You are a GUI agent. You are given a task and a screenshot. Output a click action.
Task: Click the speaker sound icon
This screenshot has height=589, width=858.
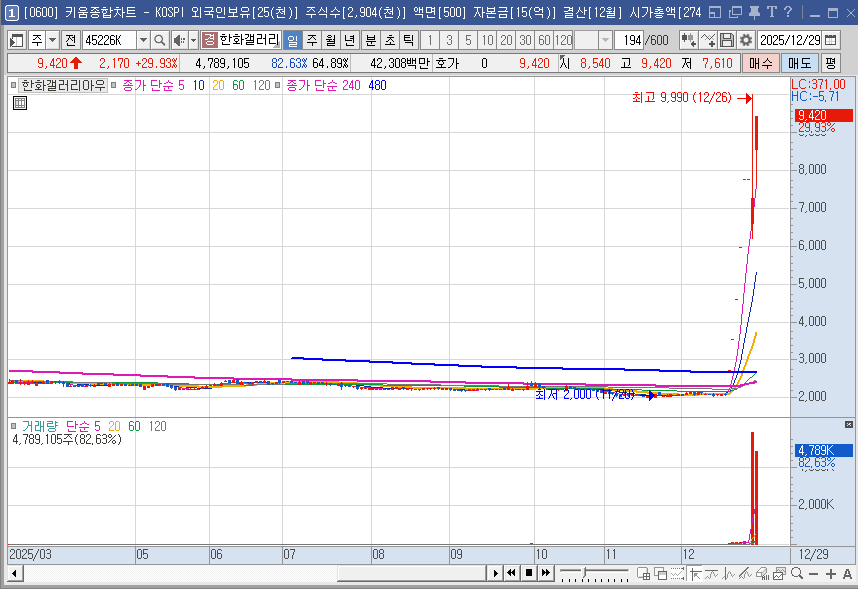coord(178,40)
